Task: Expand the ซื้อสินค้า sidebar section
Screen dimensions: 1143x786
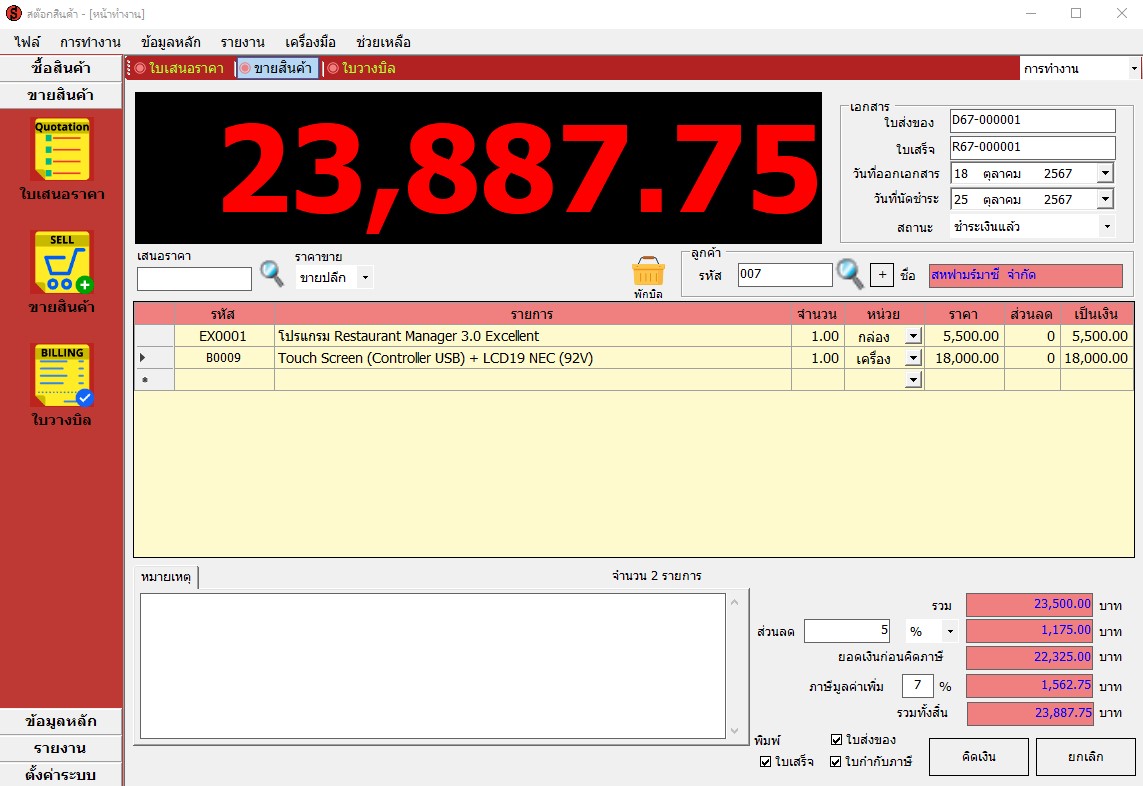Action: [x=61, y=68]
